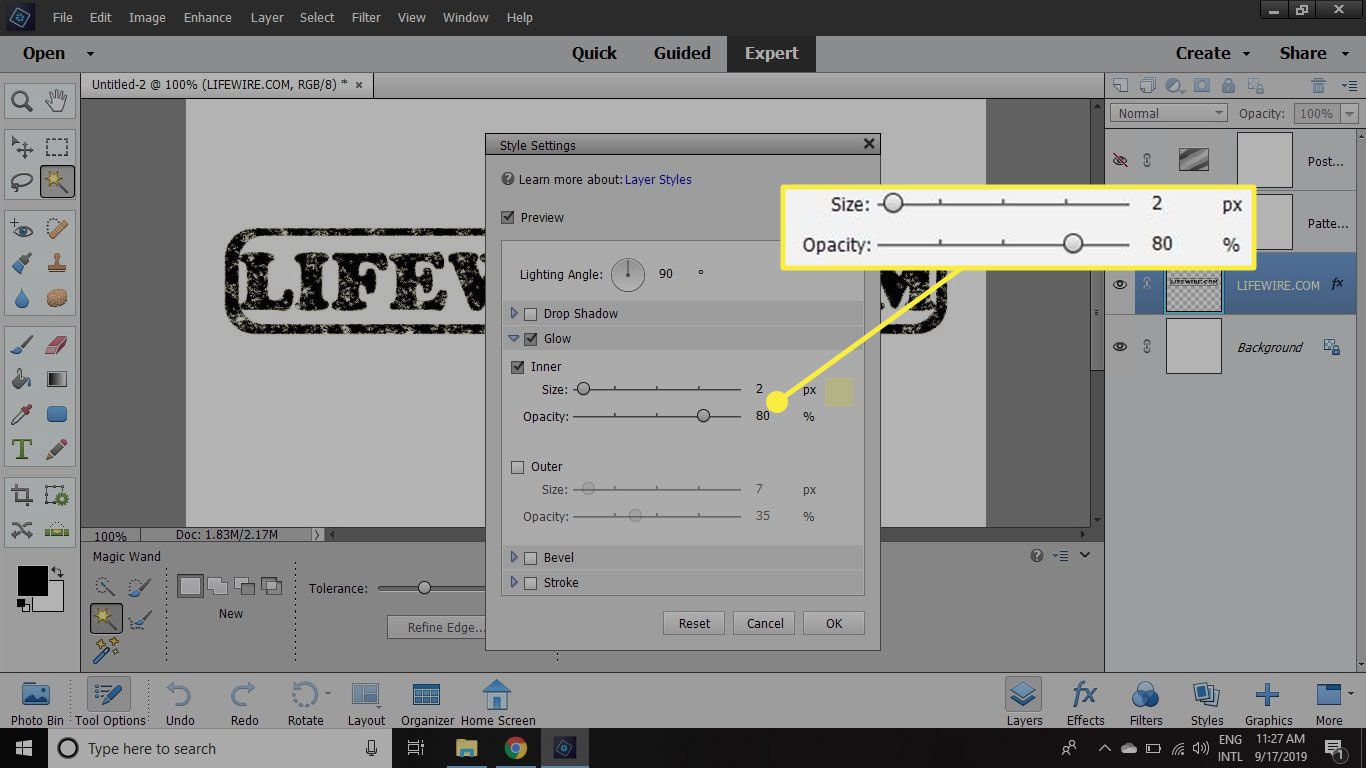
Task: Select the Eraser tool
Action: (57, 346)
